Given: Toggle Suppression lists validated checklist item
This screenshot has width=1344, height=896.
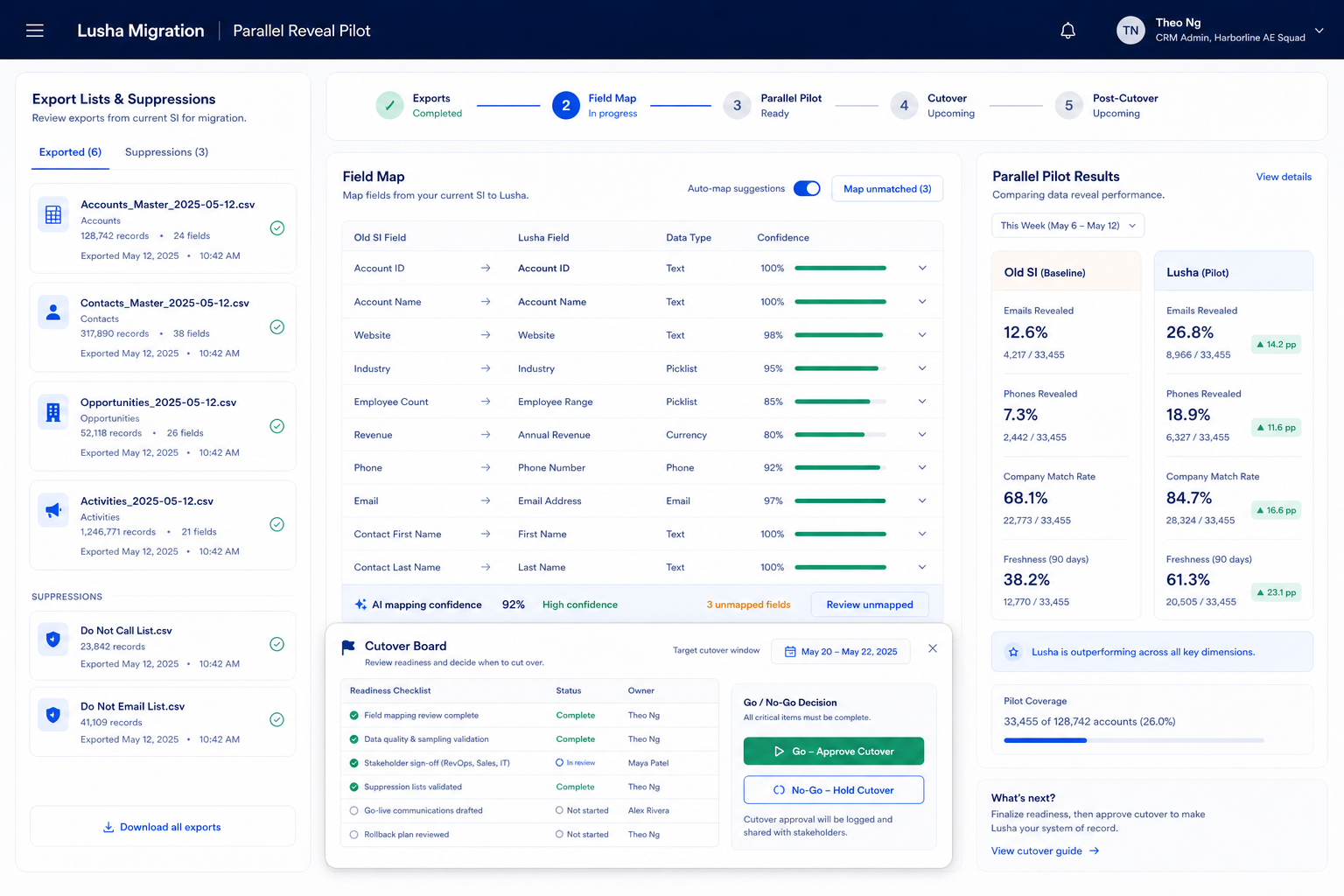Looking at the screenshot, I should [354, 787].
